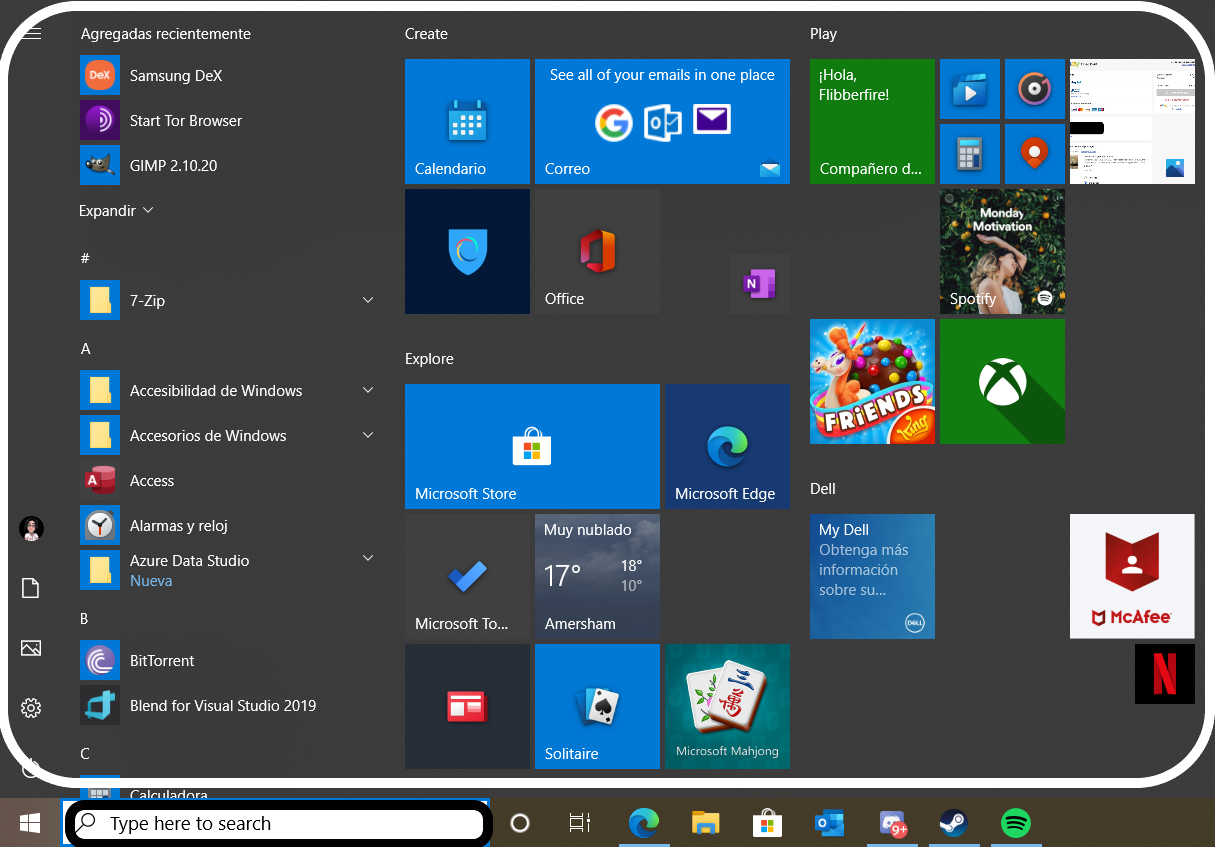The width and height of the screenshot is (1215, 847).
Task: Switch to Steam in the taskbar
Action: 953,823
